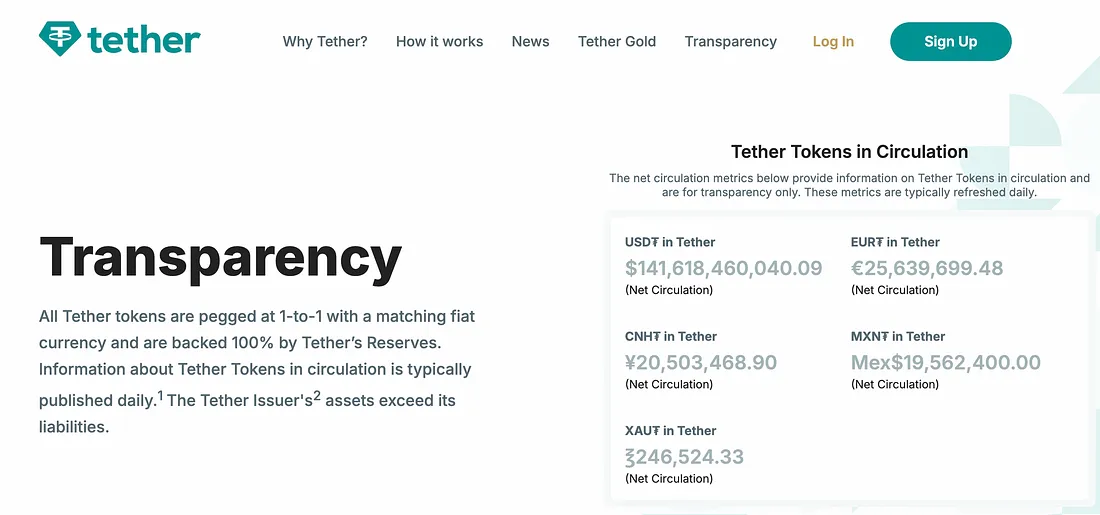Click the USD₮ in Tether label
Screen dimensions: 1100x515
point(670,242)
